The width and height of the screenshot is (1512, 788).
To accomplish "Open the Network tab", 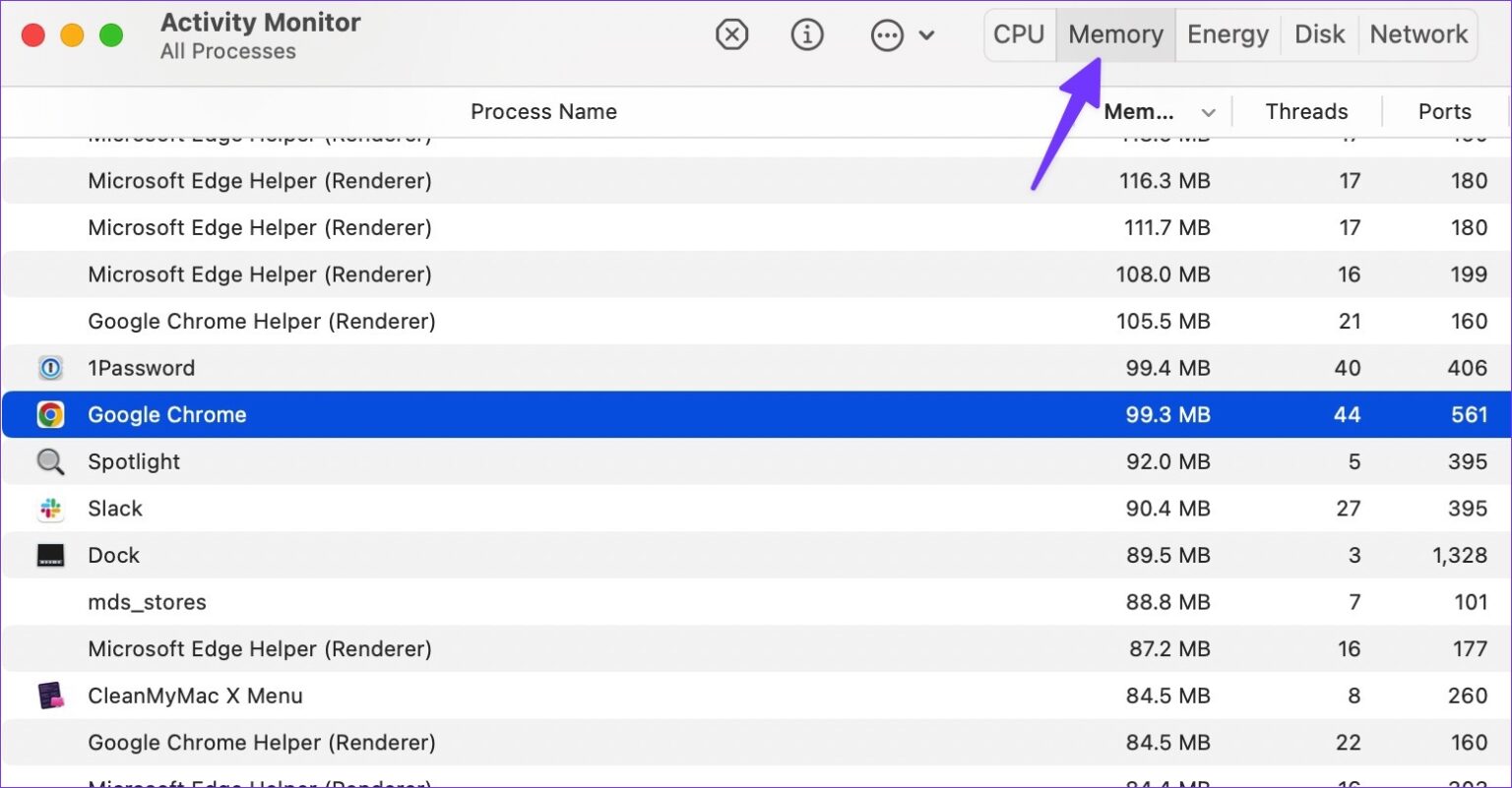I will click(1418, 34).
